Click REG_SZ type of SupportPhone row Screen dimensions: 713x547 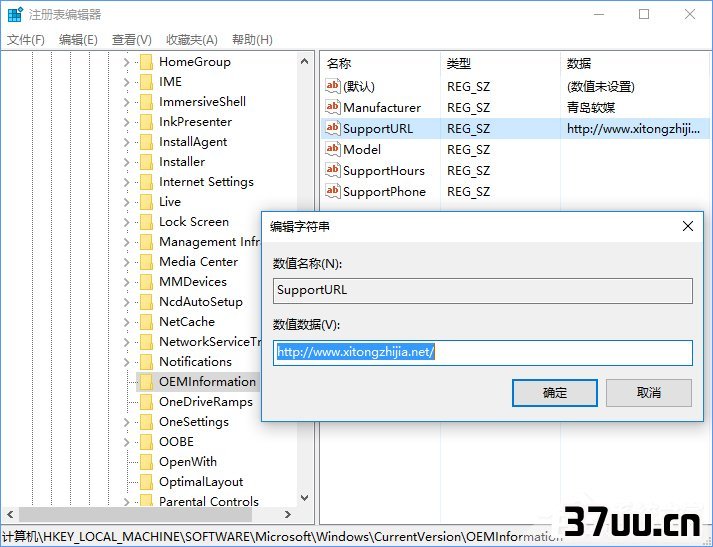tap(468, 192)
